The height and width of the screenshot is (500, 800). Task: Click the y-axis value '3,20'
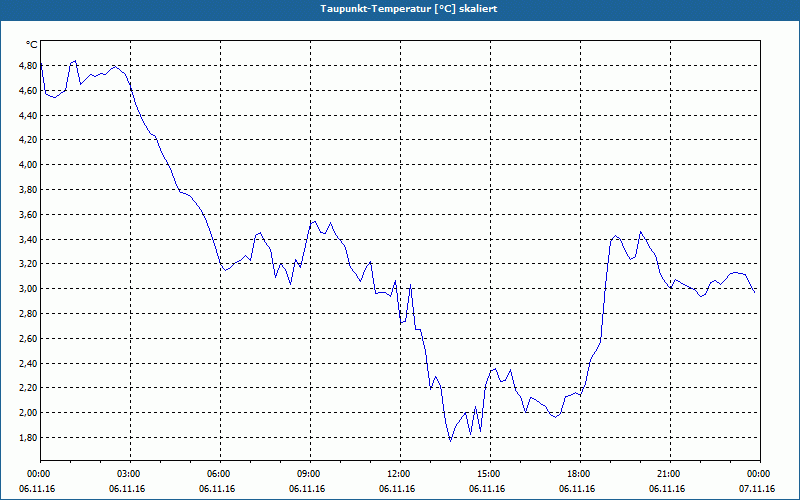[29, 264]
